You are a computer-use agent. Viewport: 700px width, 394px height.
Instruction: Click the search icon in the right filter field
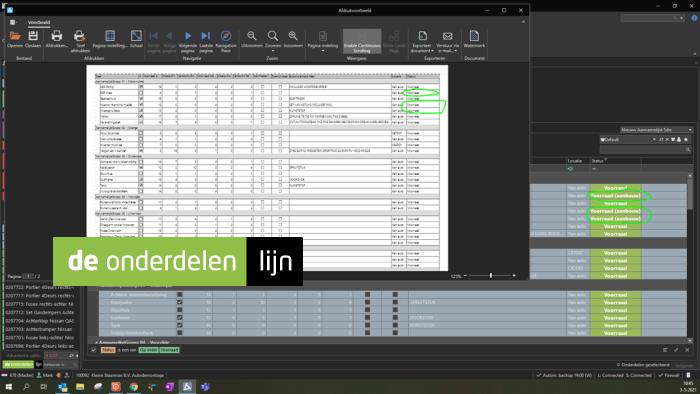pyautogui.click(x=688, y=150)
